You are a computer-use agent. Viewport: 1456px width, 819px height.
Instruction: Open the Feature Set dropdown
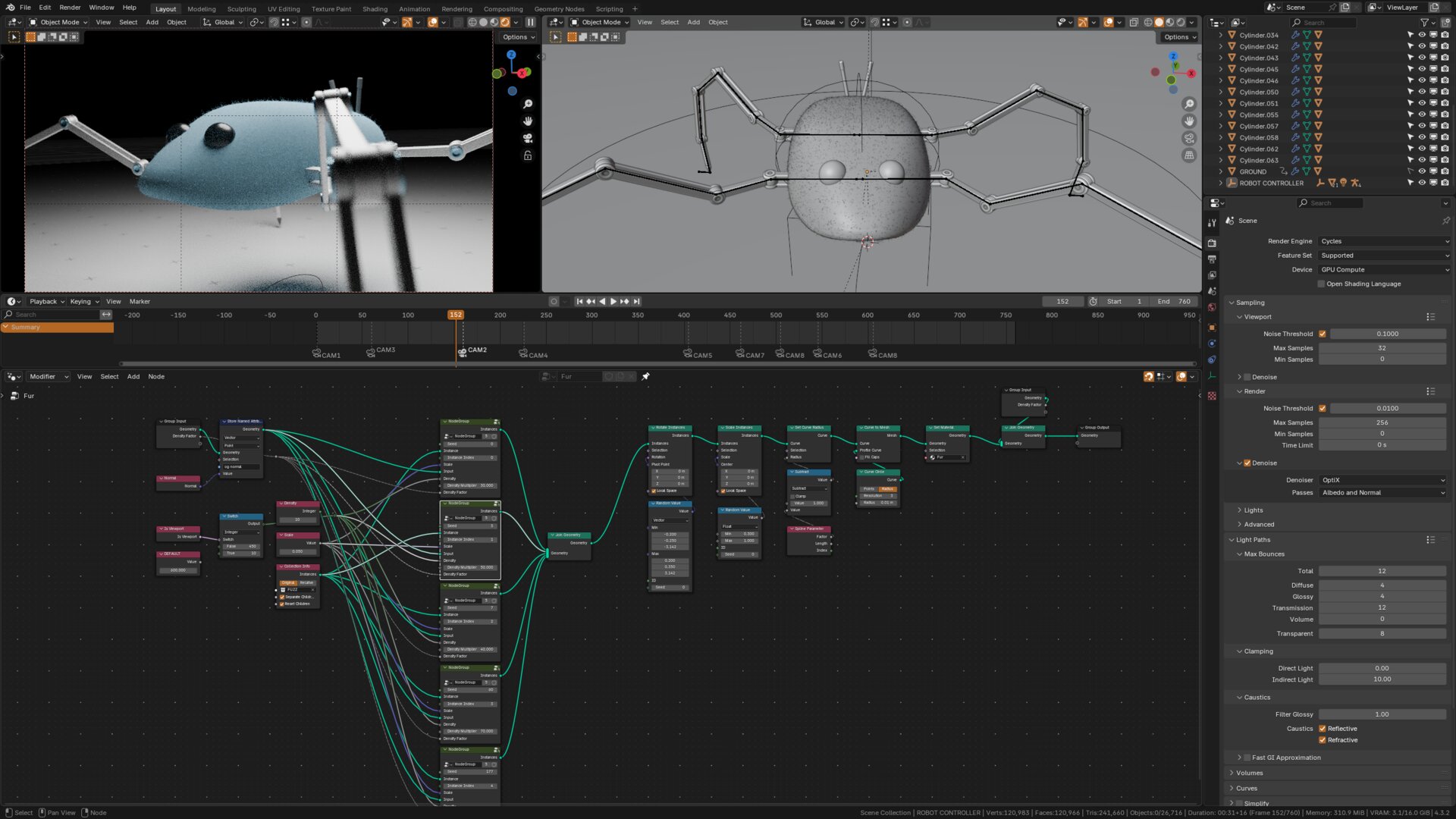click(x=1385, y=256)
